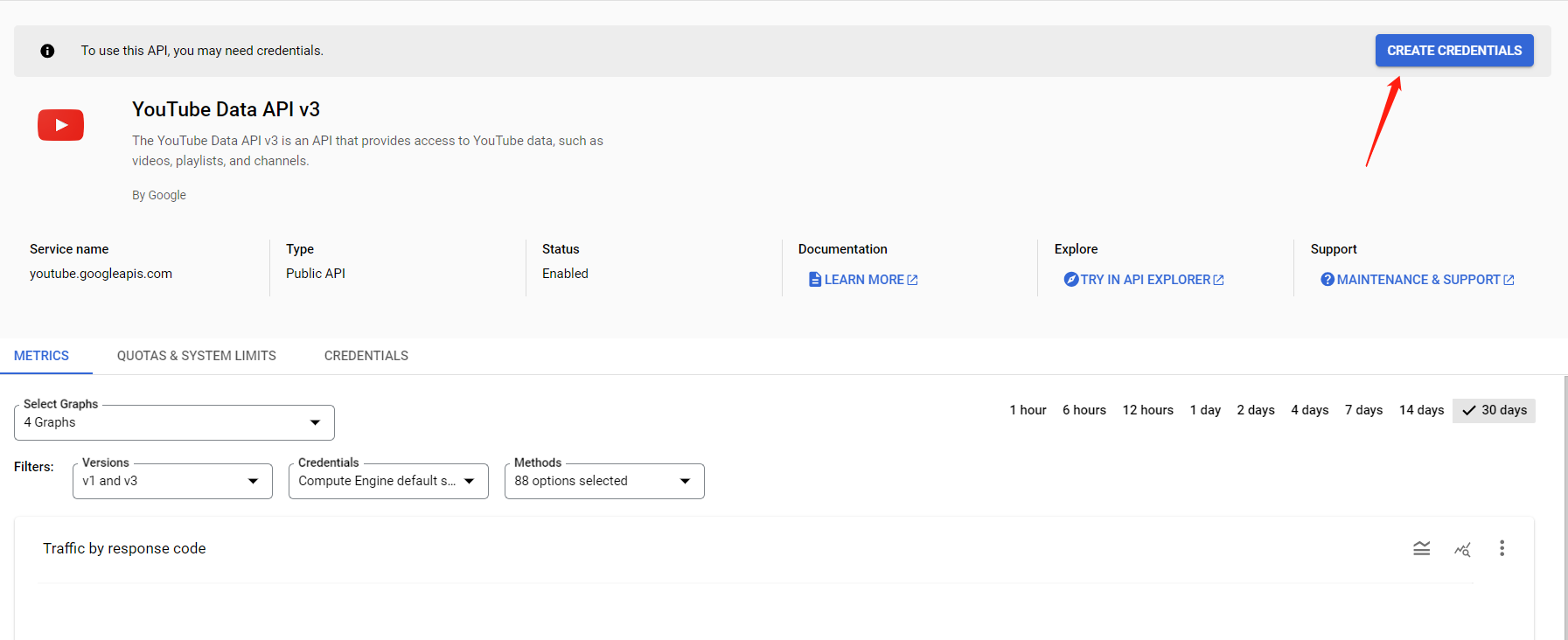Open the three-dot menu for Traffic chart
This screenshot has width=1568, height=640.
point(1502,548)
